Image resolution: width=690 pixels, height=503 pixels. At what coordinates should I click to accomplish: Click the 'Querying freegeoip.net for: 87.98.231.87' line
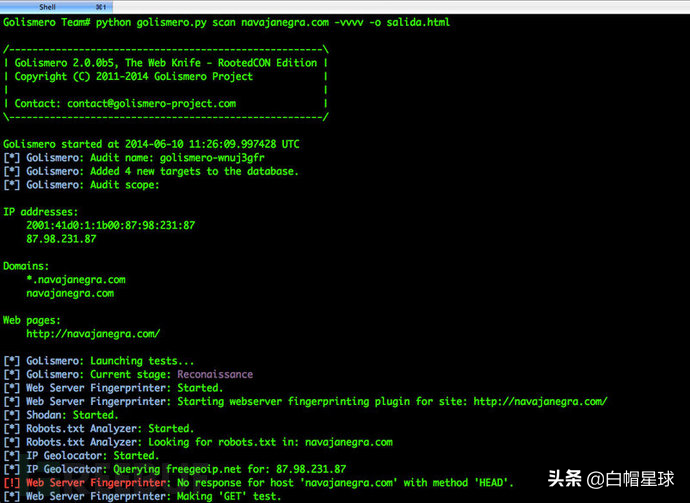point(175,470)
